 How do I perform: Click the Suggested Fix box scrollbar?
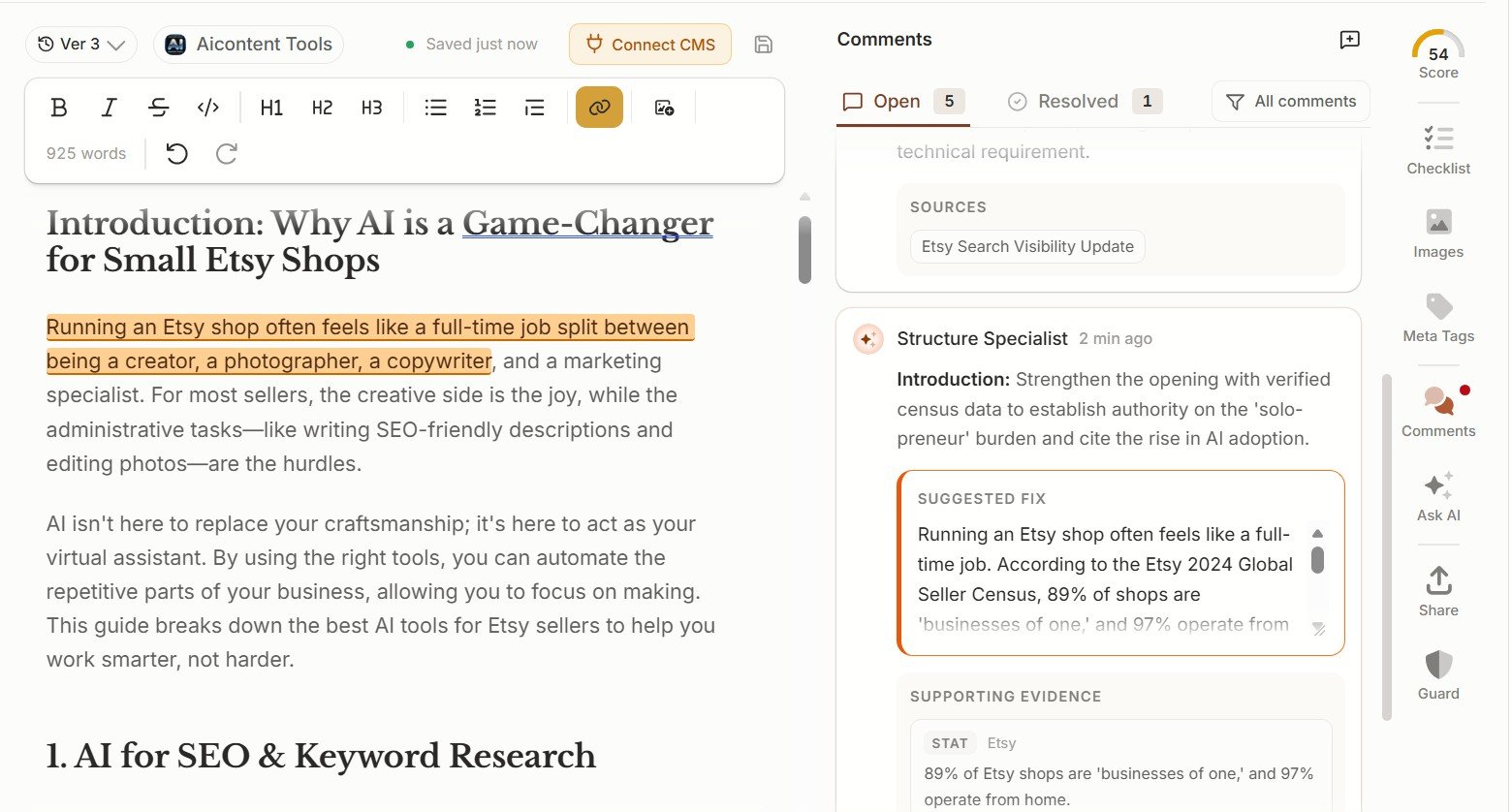(x=1317, y=560)
